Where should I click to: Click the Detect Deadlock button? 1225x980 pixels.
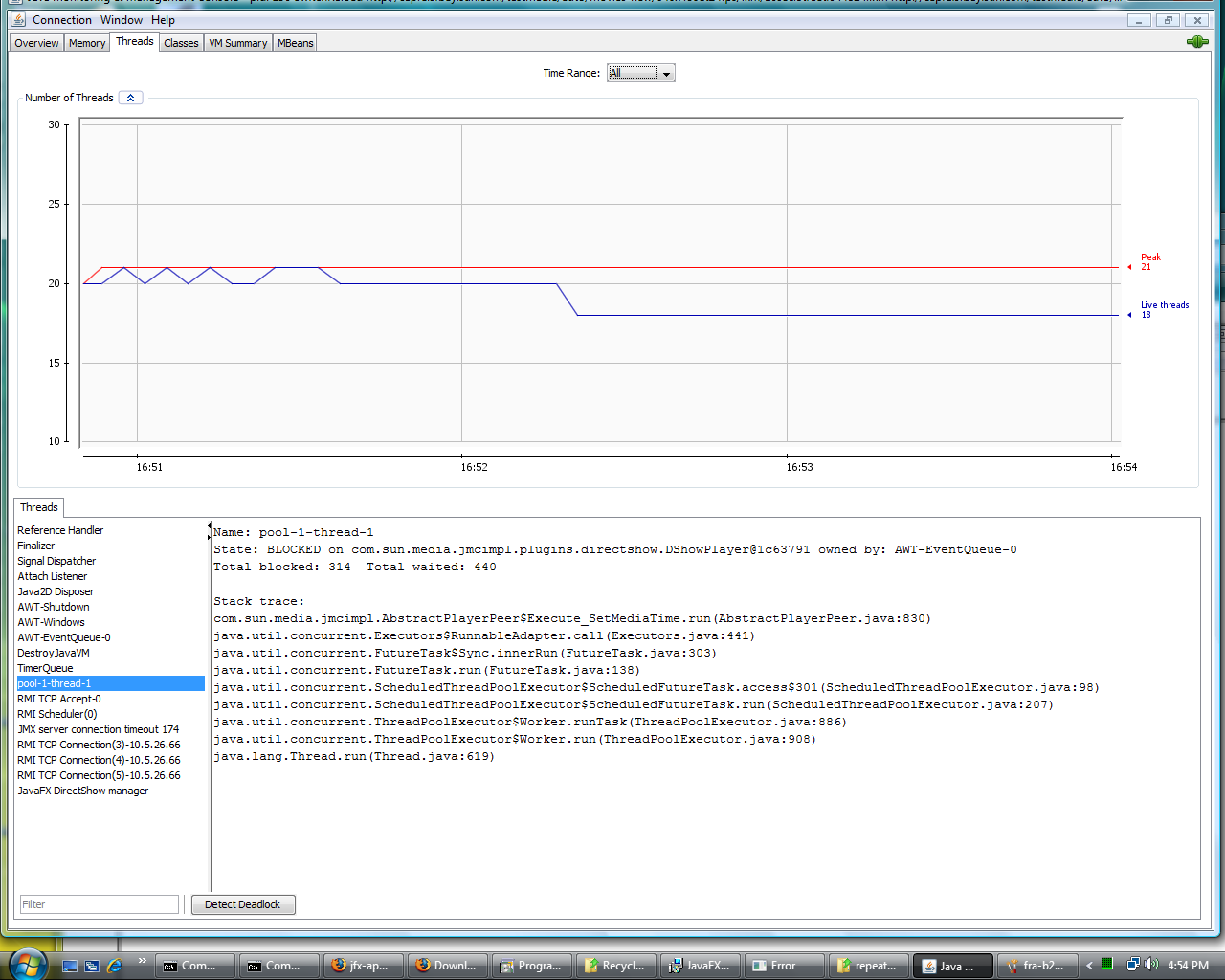tap(243, 904)
